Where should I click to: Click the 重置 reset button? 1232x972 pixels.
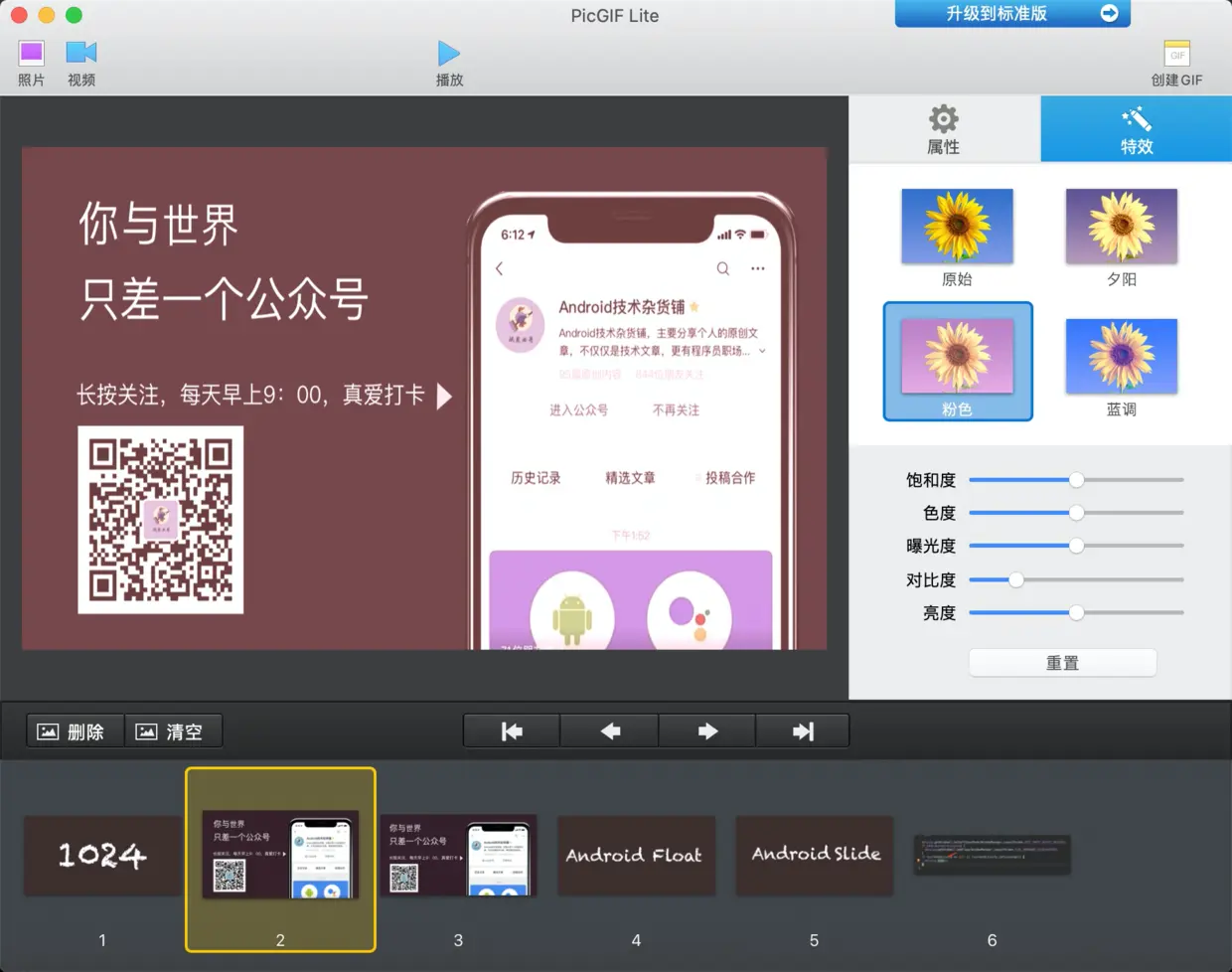pos(1062,663)
